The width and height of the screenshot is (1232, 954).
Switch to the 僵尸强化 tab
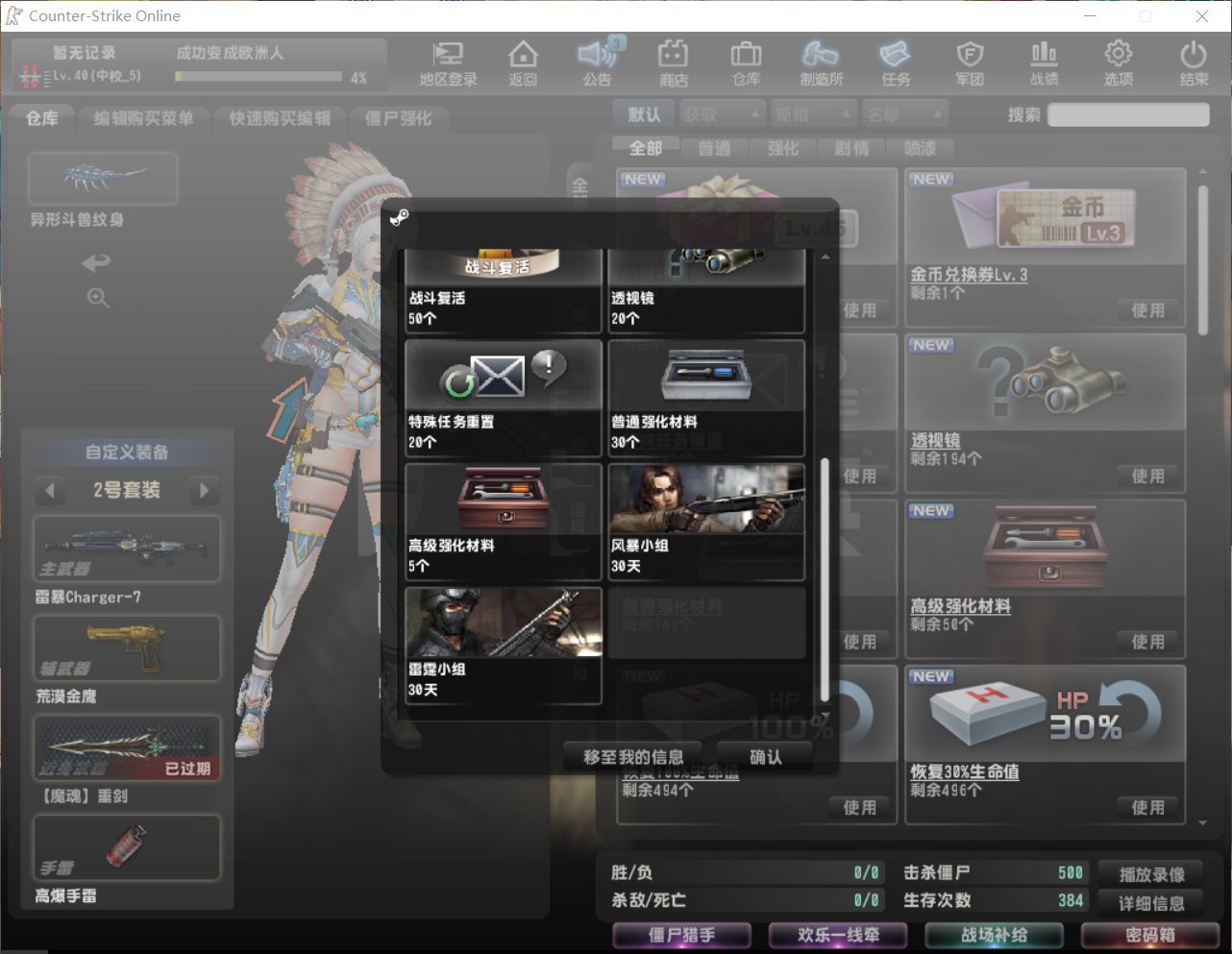[398, 118]
